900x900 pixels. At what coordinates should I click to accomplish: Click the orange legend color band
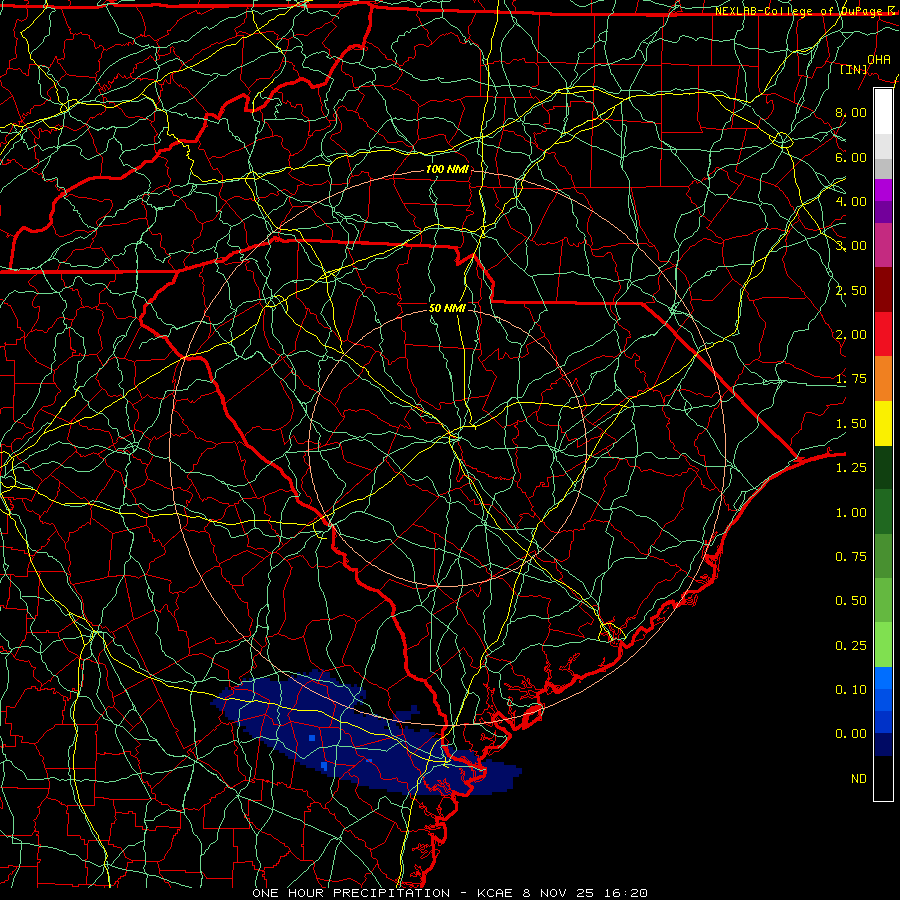tap(883, 379)
